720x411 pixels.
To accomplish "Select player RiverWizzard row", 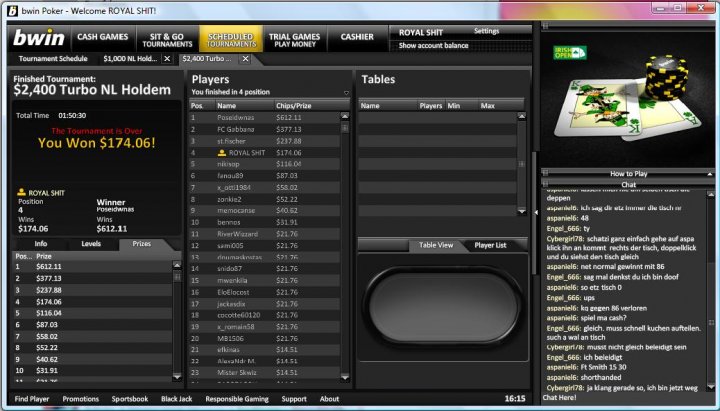I will pyautogui.click(x=264, y=234).
